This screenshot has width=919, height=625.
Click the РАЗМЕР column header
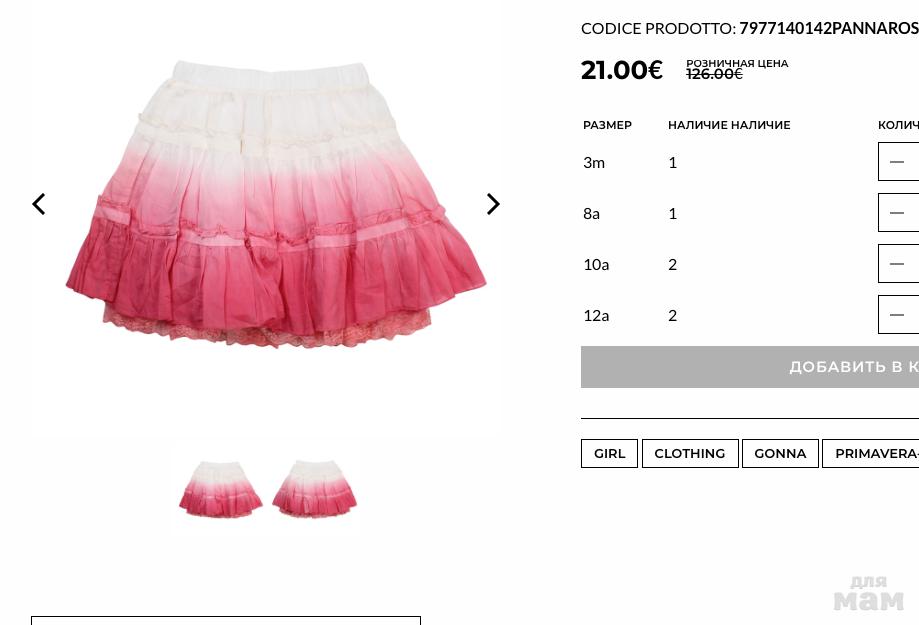(607, 125)
